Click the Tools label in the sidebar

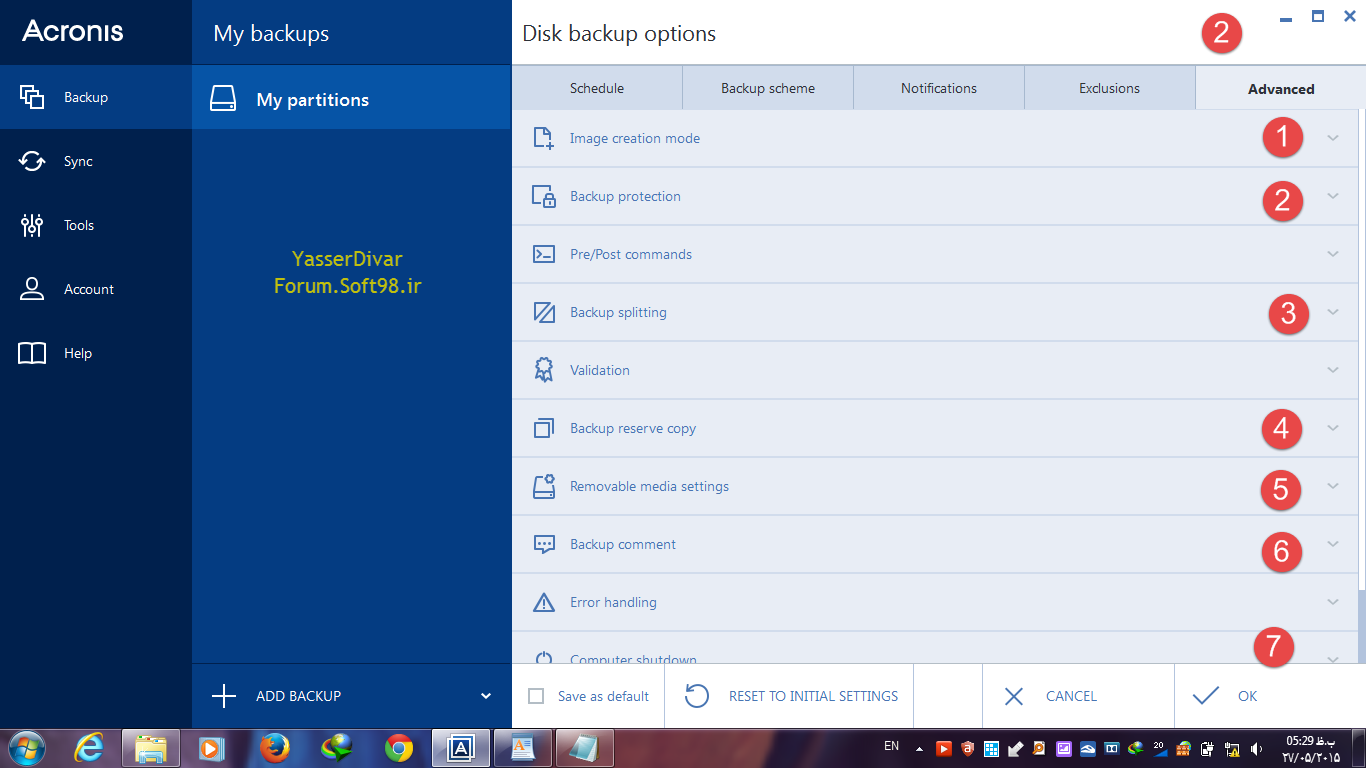click(x=79, y=225)
